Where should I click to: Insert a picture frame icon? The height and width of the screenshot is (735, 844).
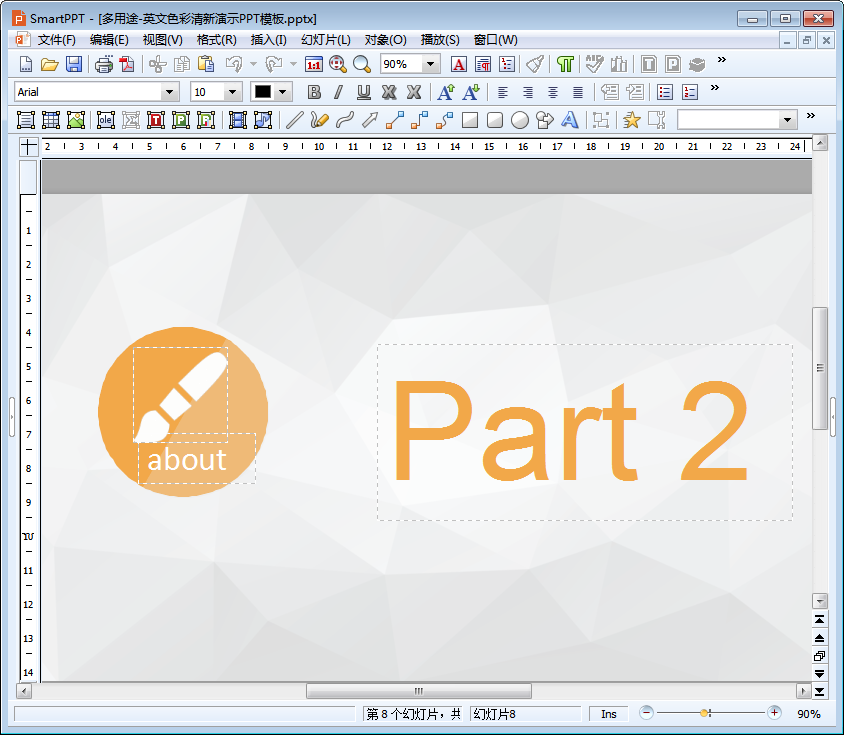coord(76,120)
